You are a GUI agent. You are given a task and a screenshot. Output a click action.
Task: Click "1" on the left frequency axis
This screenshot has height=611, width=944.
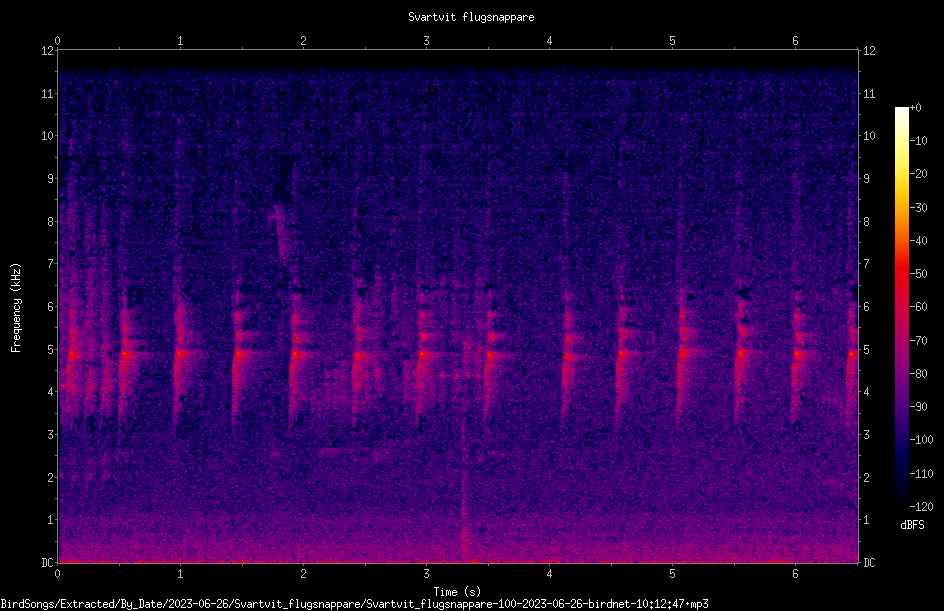(51, 520)
